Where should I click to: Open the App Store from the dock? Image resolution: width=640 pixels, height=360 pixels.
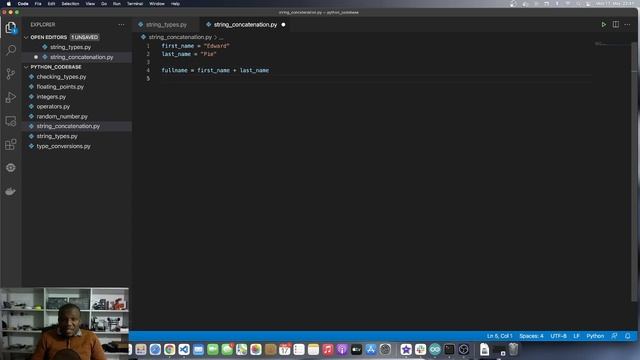pyautogui.click(x=371, y=349)
